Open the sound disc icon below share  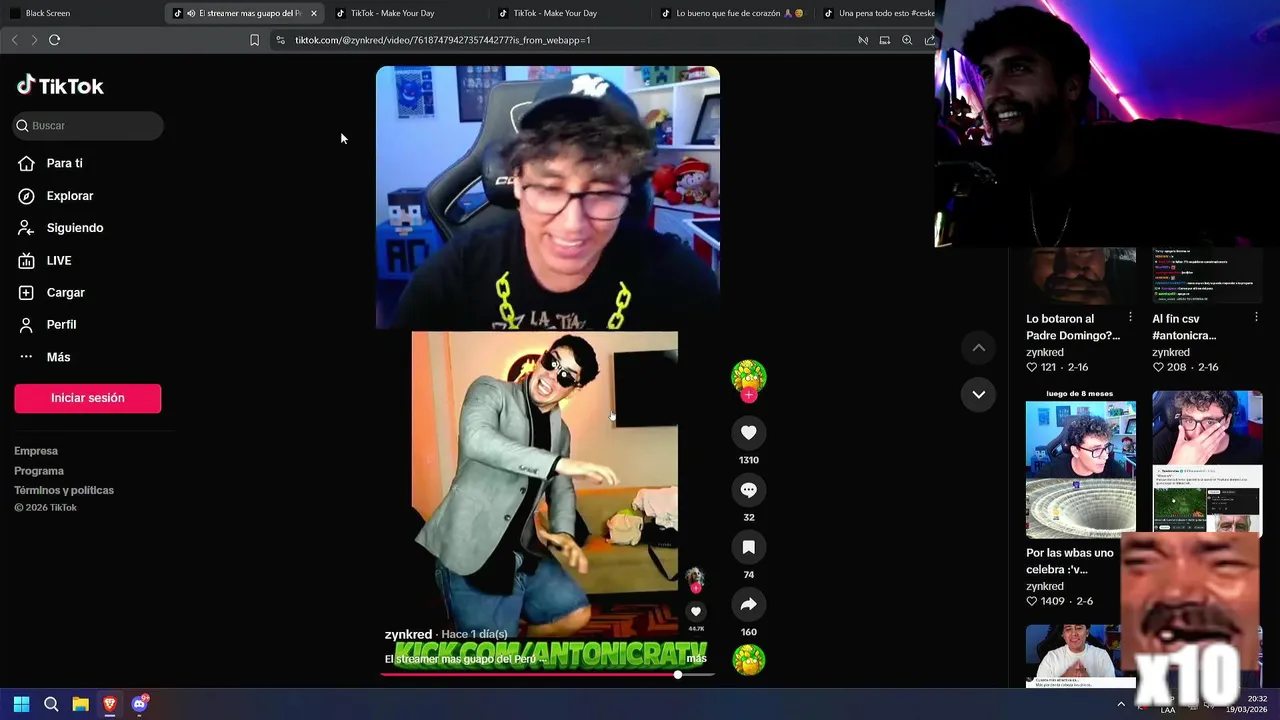[748, 660]
